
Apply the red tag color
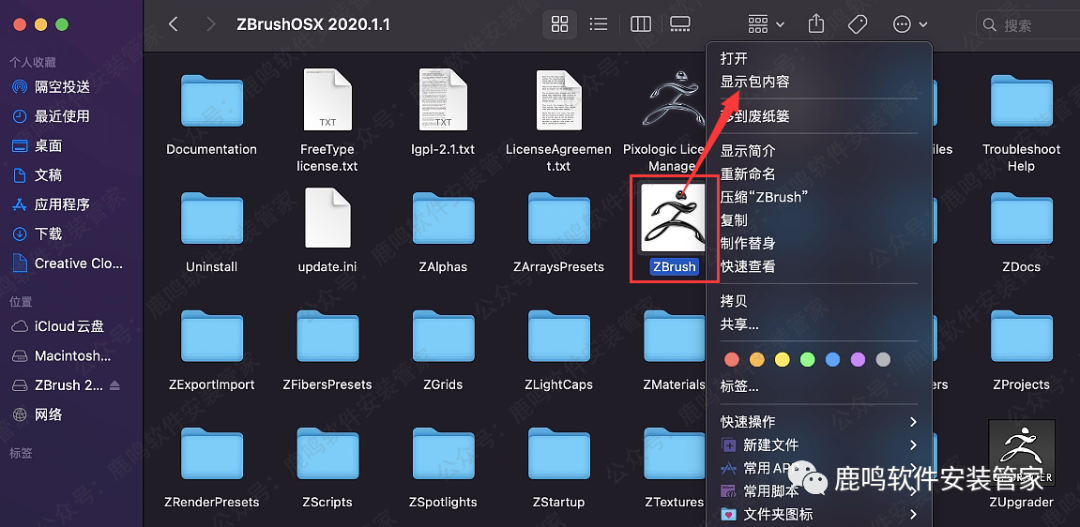click(731, 360)
